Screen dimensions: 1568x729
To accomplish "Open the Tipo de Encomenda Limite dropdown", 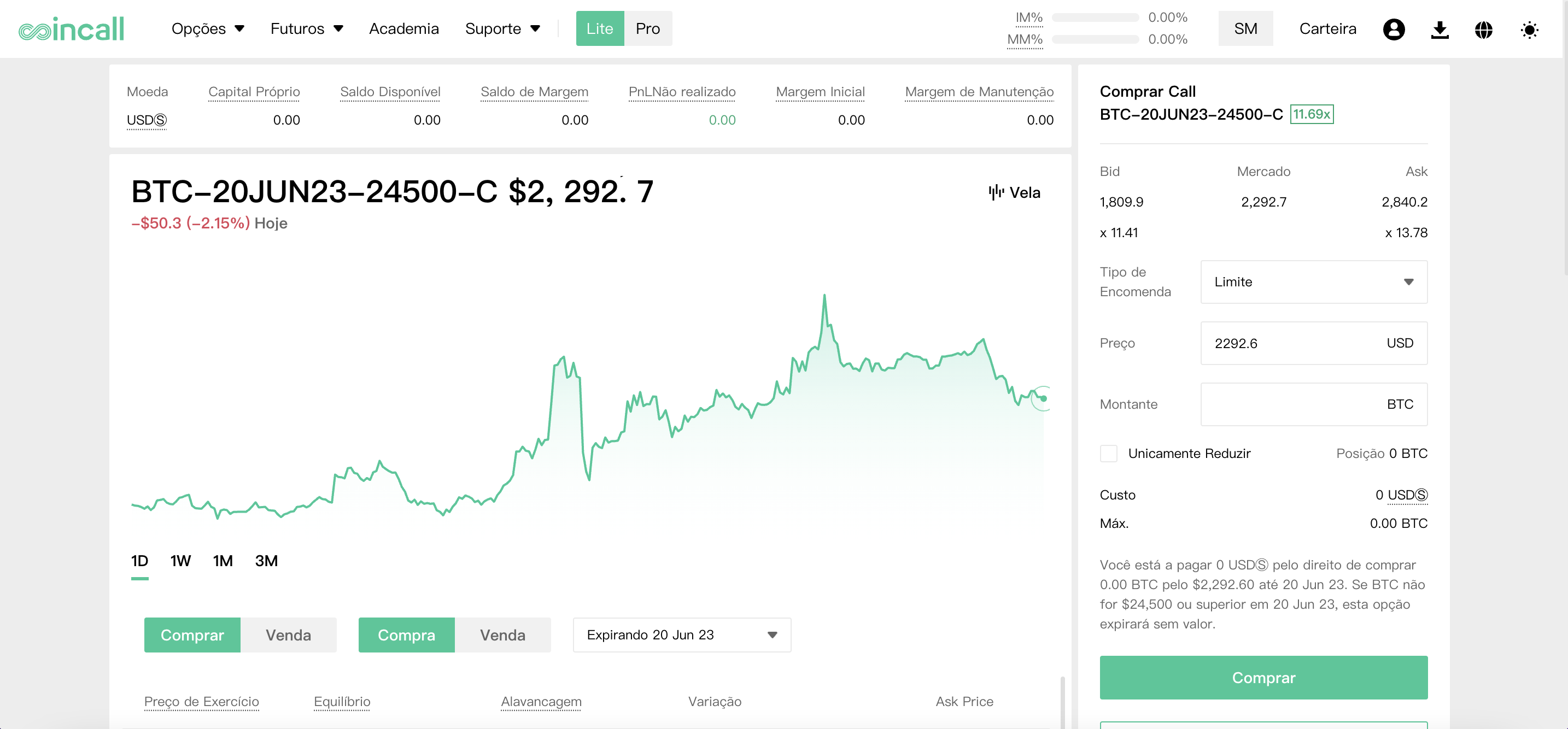I will pos(1314,282).
